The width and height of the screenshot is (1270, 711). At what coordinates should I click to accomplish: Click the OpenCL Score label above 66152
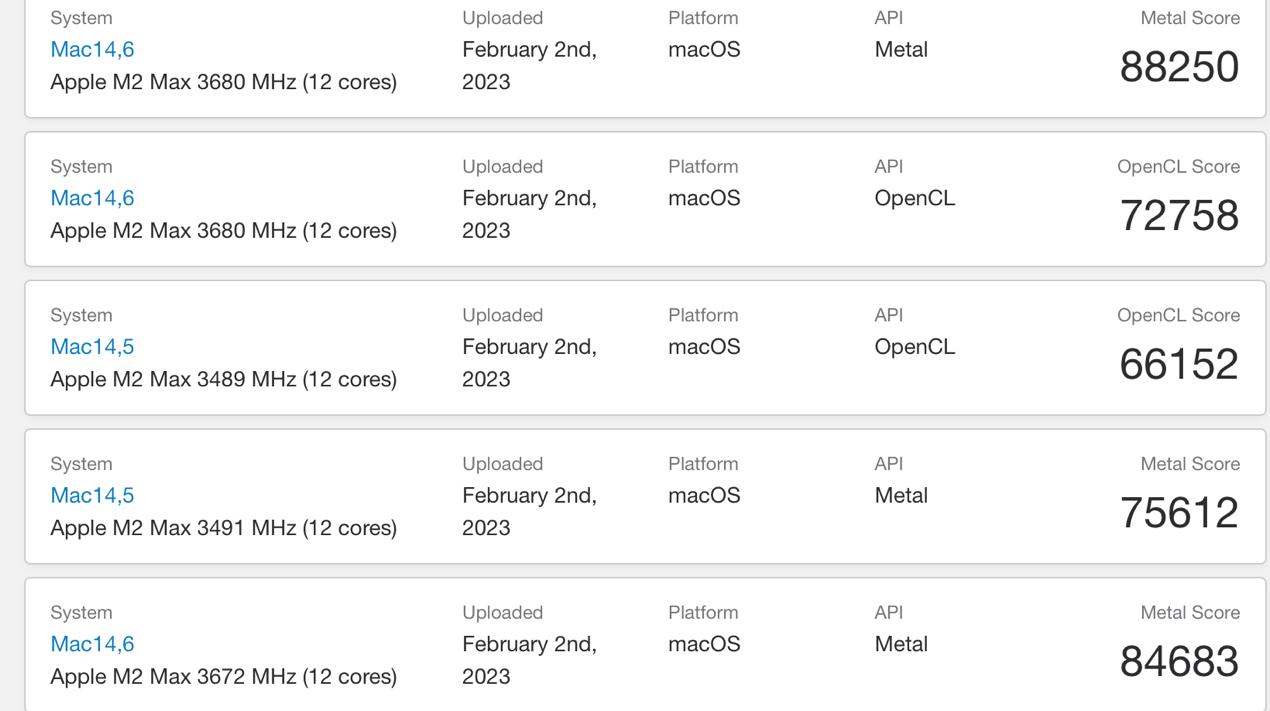(1178, 315)
